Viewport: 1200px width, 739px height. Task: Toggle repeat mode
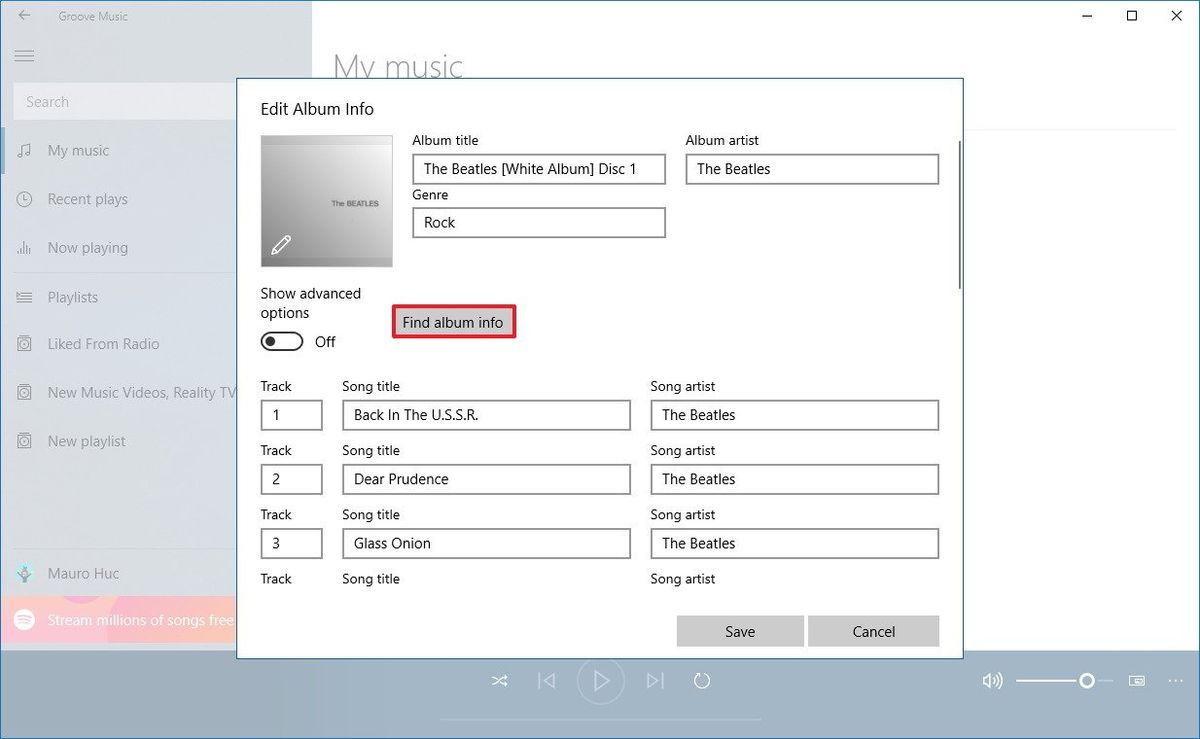702,680
